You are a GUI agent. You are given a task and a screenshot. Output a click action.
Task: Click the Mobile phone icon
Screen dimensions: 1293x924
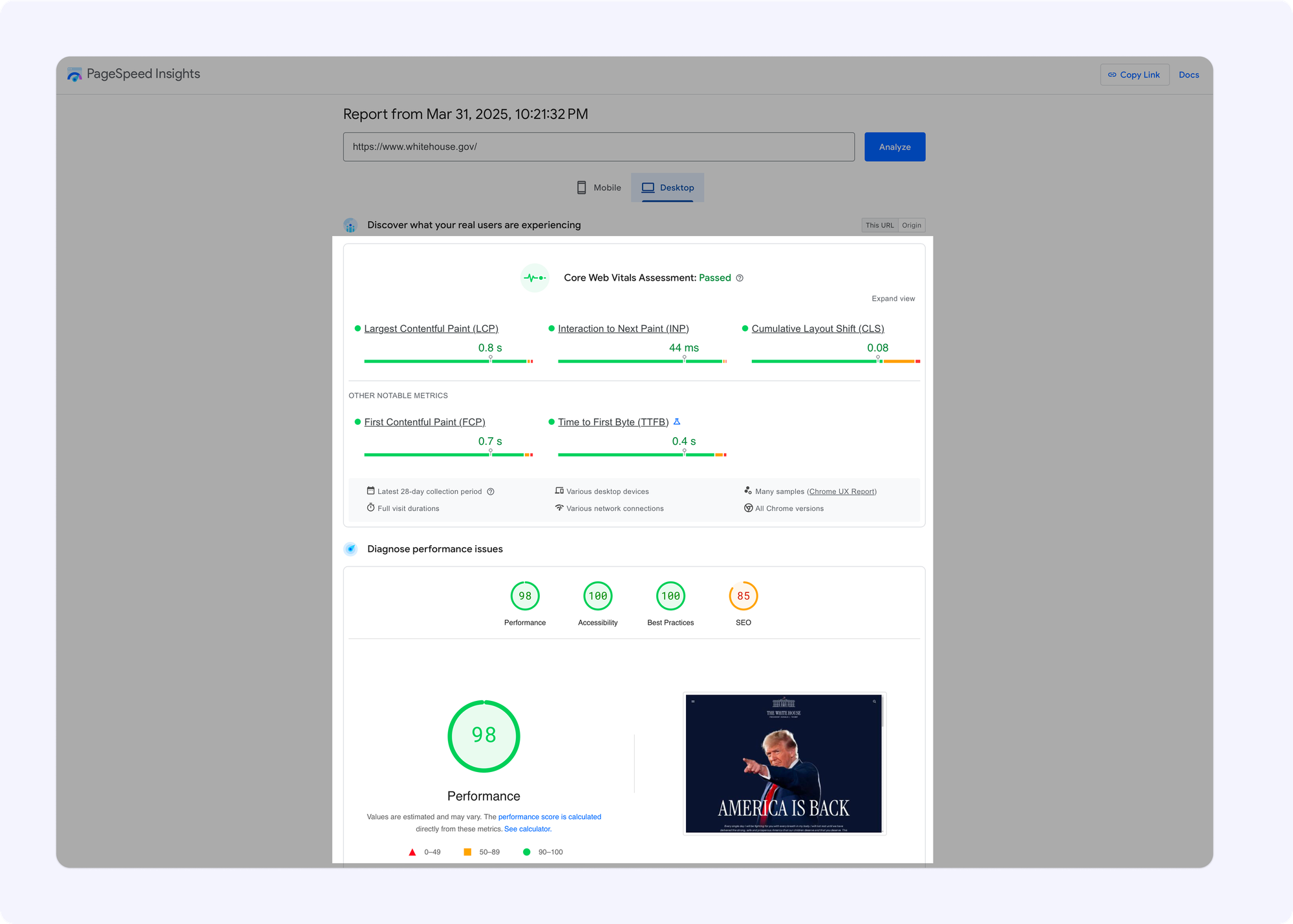click(581, 188)
